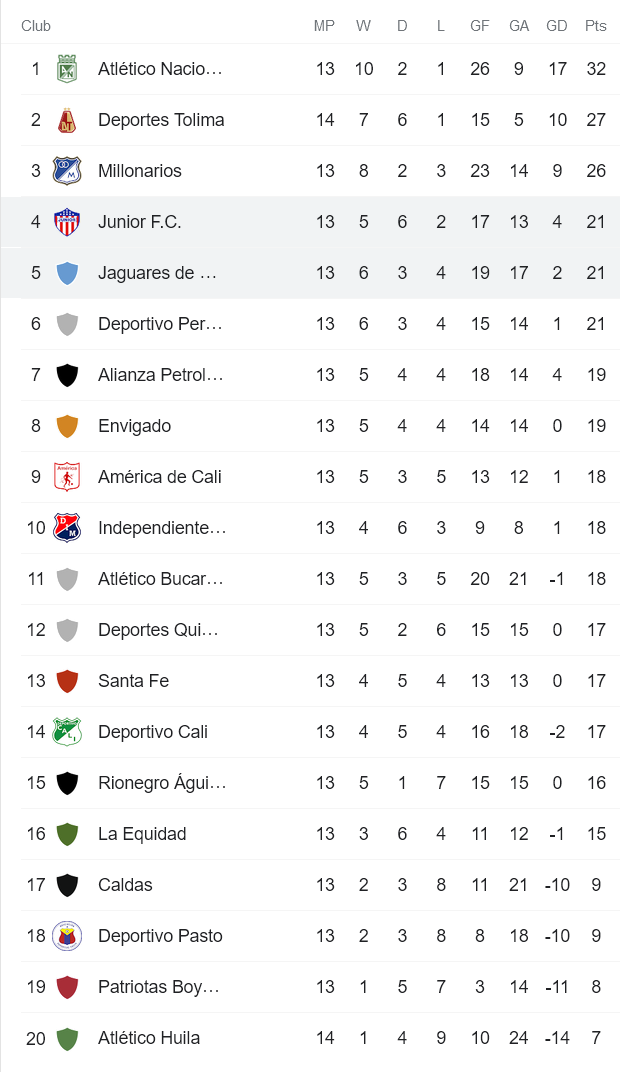Click the Deportivo Cali crest
This screenshot has width=620, height=1072.
pos(68,732)
